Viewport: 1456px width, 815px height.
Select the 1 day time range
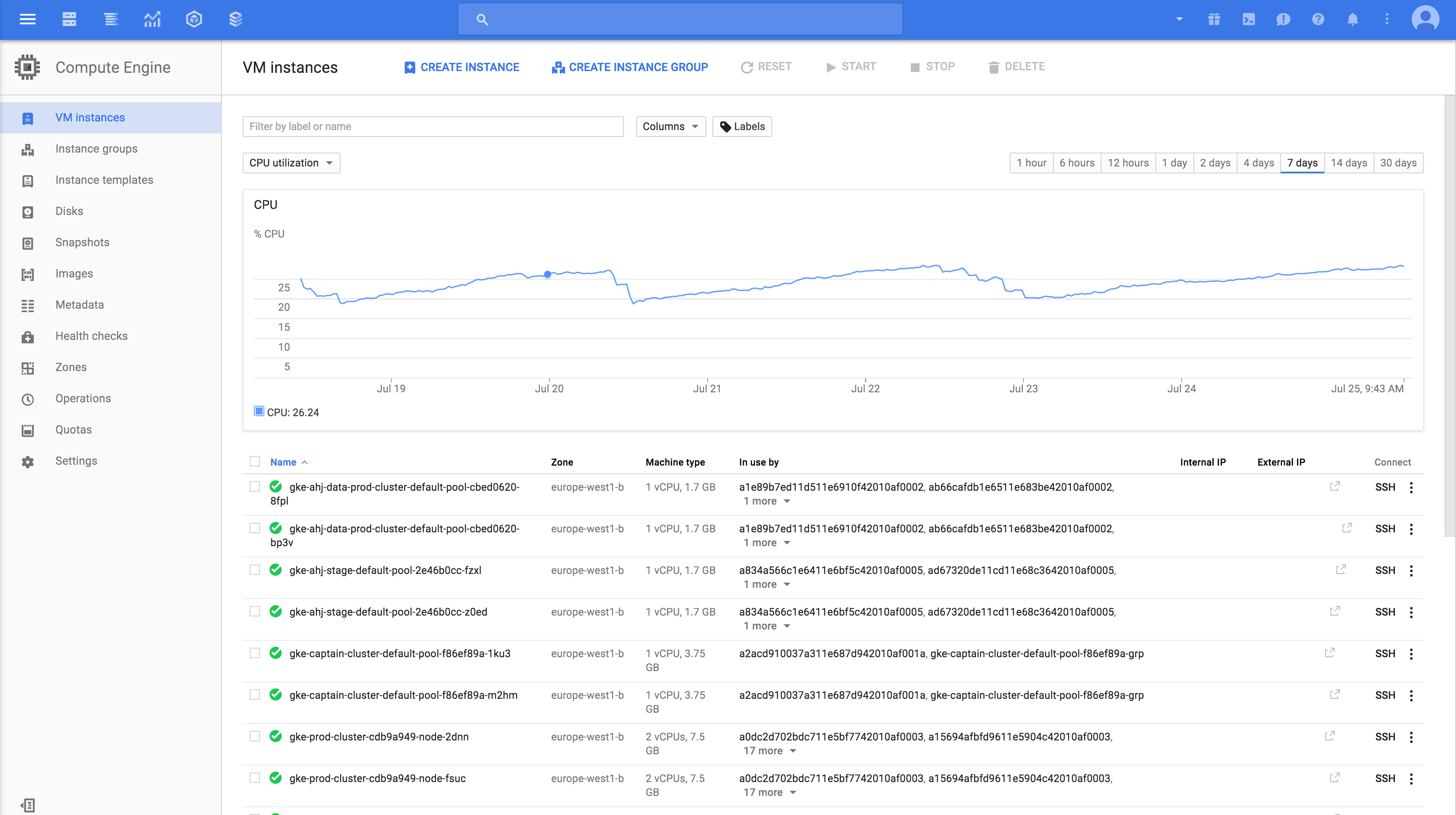coord(1174,163)
